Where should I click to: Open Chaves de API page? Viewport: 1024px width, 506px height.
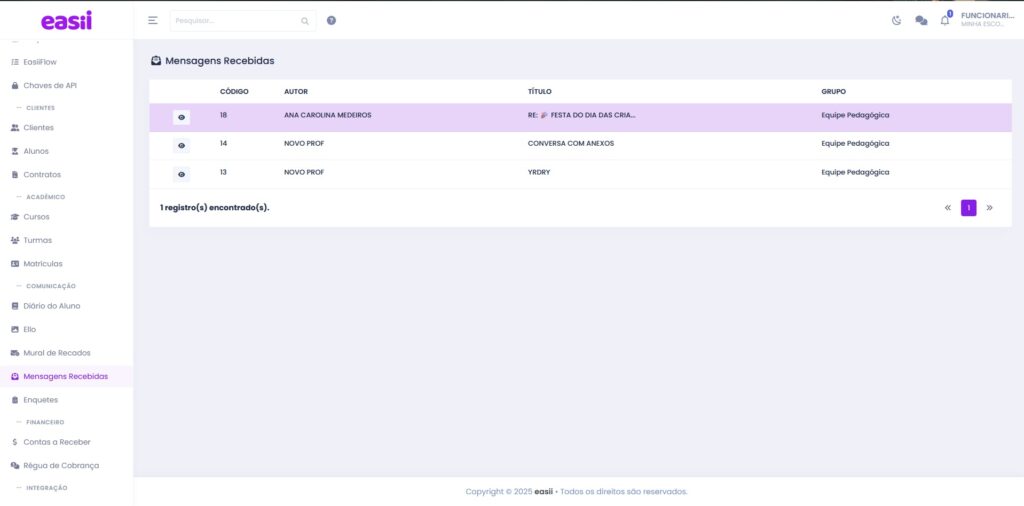pos(50,85)
